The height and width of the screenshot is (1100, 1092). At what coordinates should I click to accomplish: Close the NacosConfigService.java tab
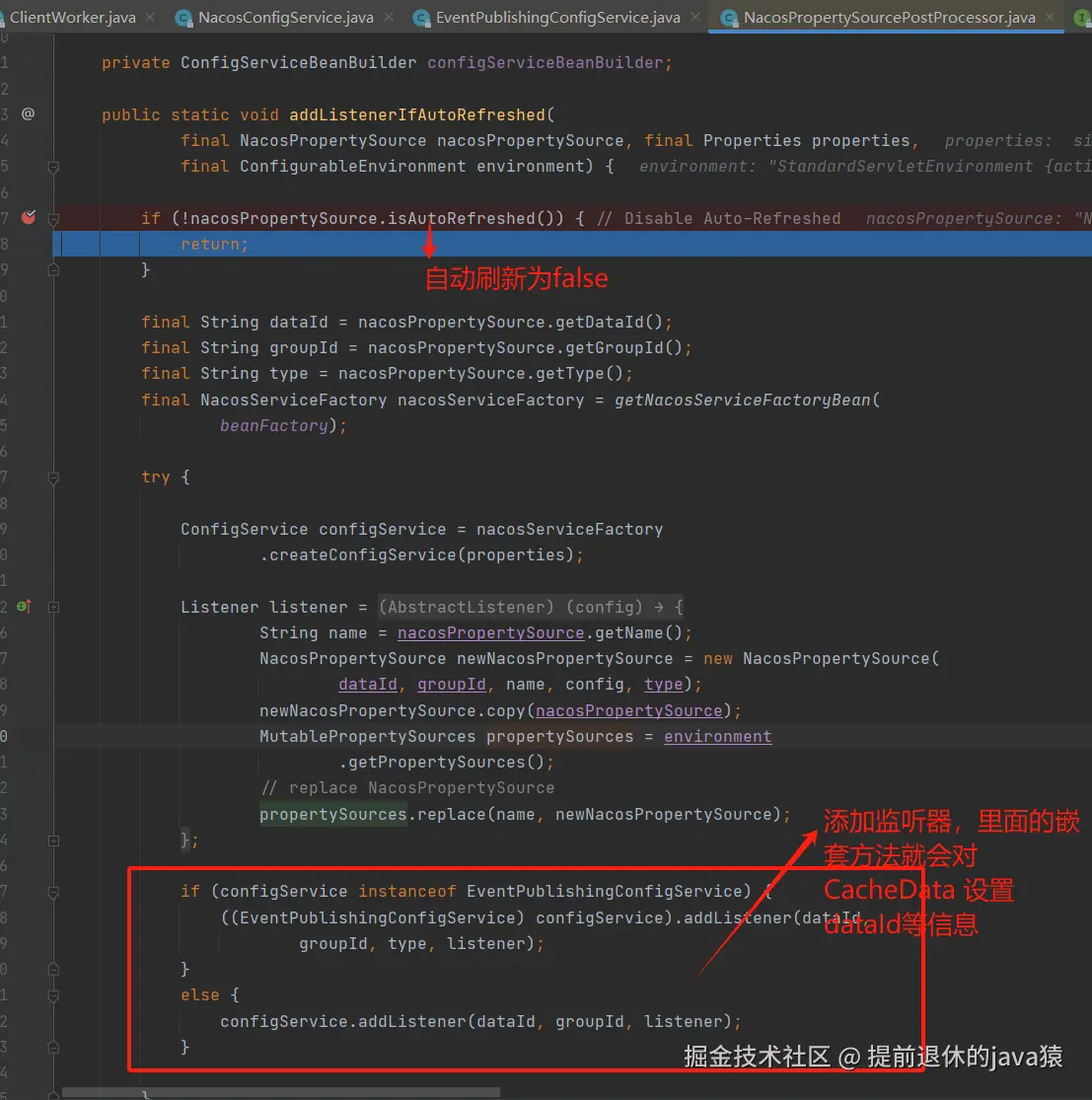pyautogui.click(x=389, y=17)
